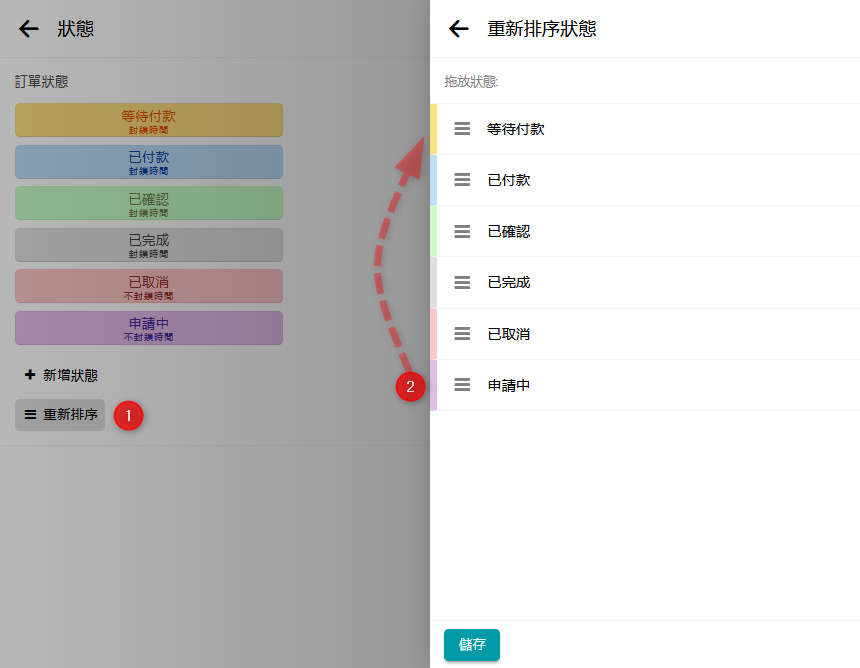Click drag handle icon for 已確認
The image size is (860, 668).
462,231
